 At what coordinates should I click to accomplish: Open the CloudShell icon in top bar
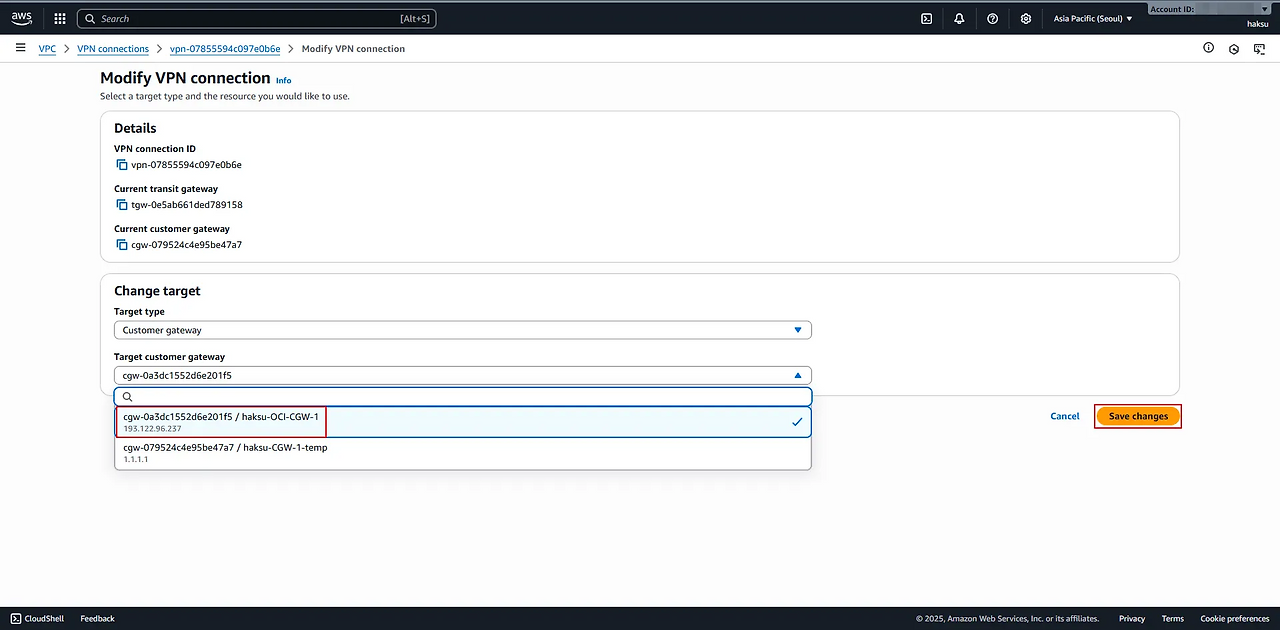click(927, 18)
